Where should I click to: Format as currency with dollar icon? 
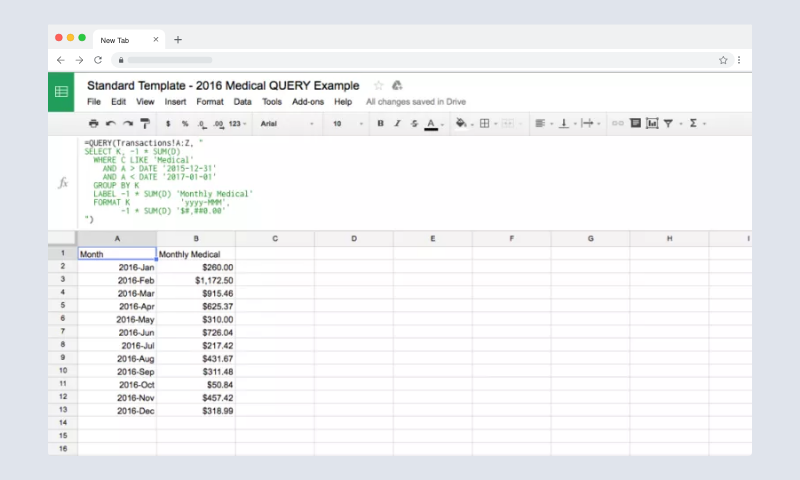click(x=168, y=123)
